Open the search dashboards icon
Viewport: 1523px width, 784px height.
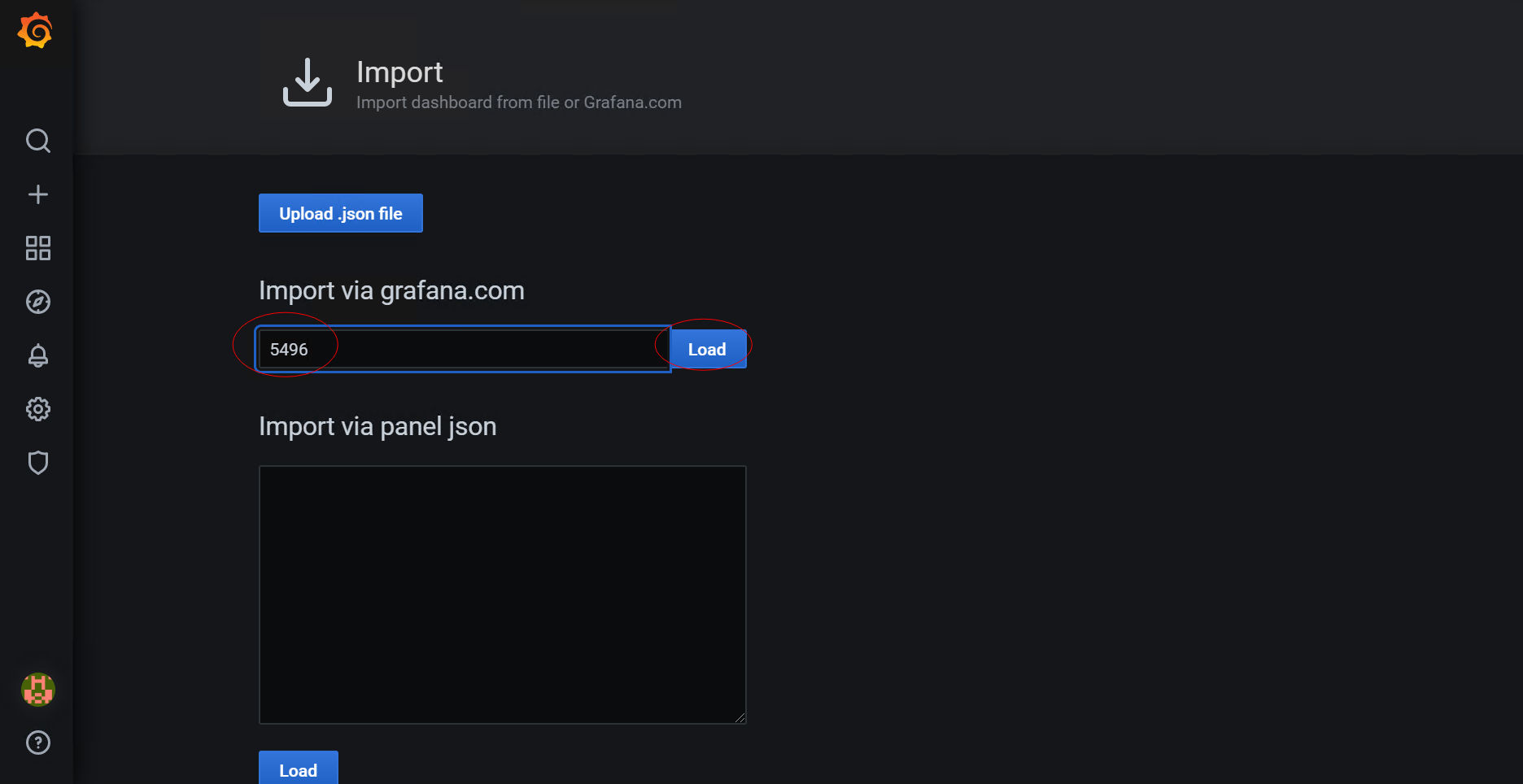click(x=38, y=141)
